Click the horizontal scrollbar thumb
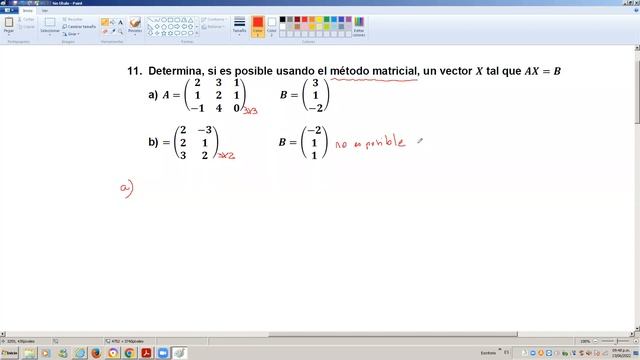This screenshot has width=640, height=360. tap(393, 334)
